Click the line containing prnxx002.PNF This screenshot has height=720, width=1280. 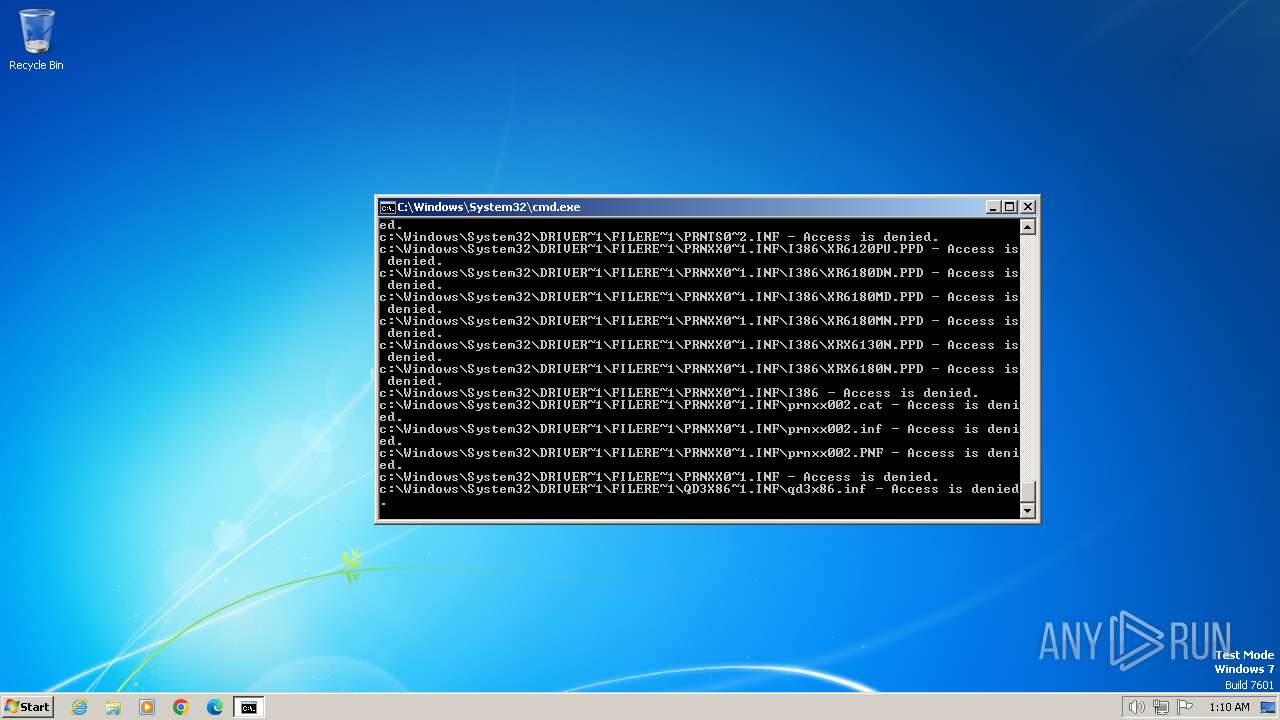[x=699, y=453]
